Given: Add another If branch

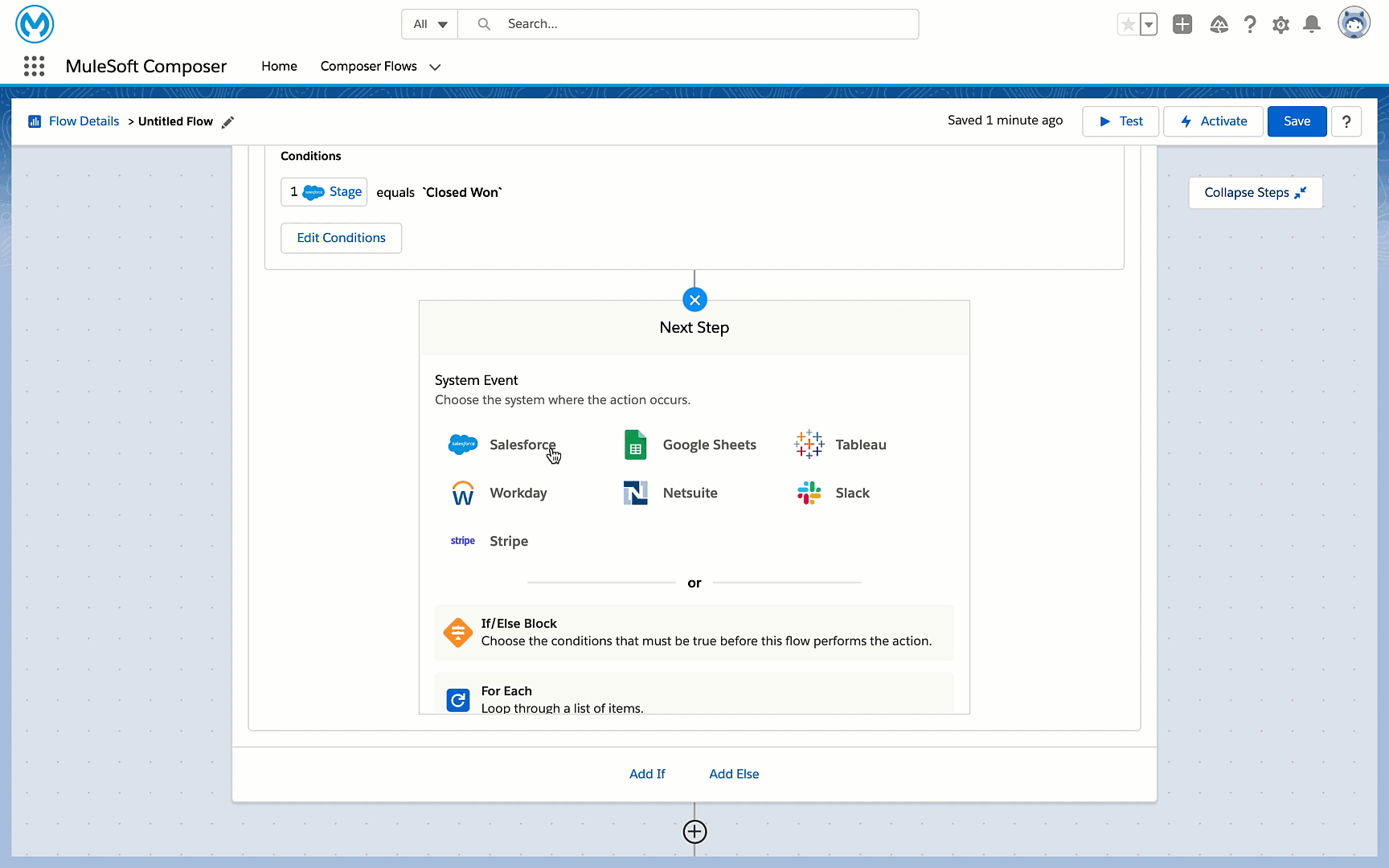Looking at the screenshot, I should tap(647, 774).
